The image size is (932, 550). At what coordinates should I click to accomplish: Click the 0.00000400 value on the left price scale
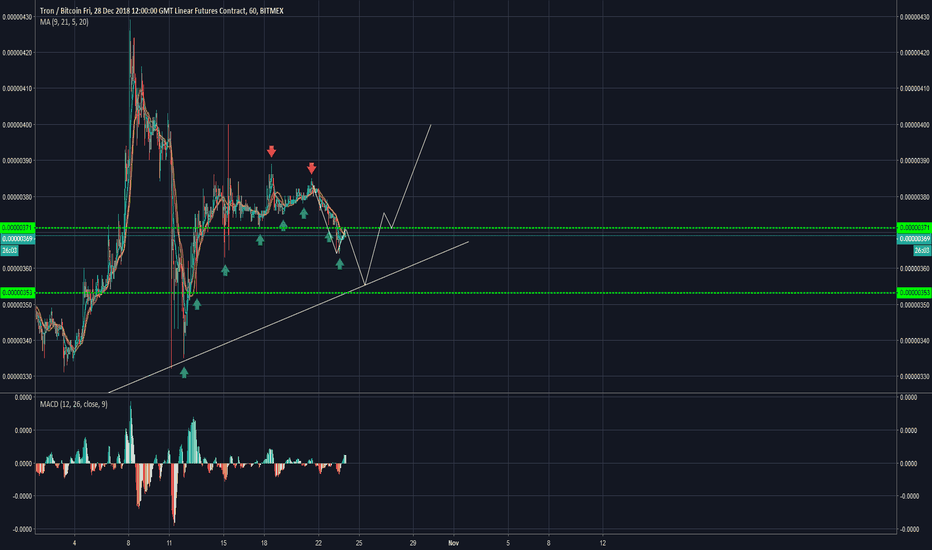17,125
